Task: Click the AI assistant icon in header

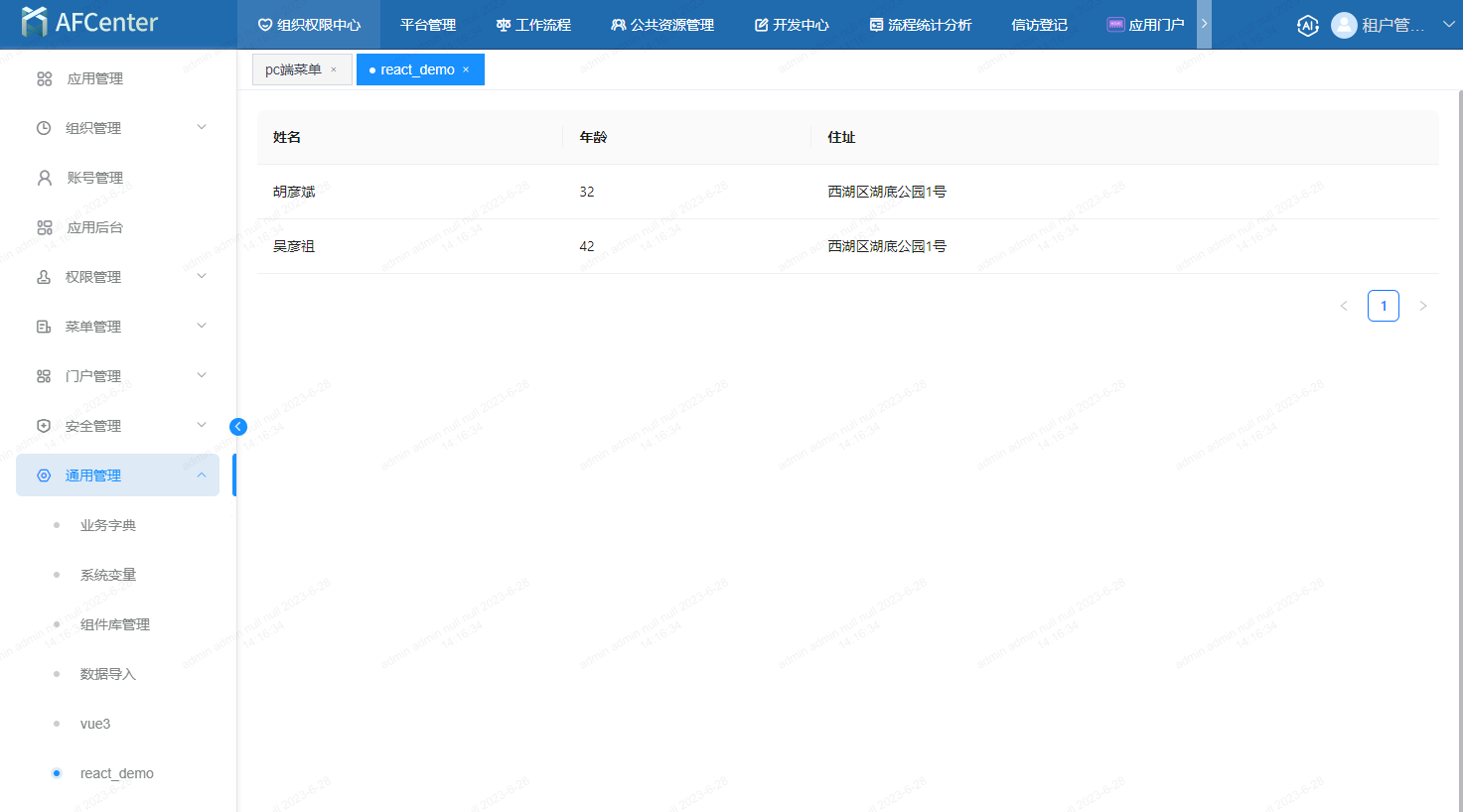Action: tap(1308, 26)
